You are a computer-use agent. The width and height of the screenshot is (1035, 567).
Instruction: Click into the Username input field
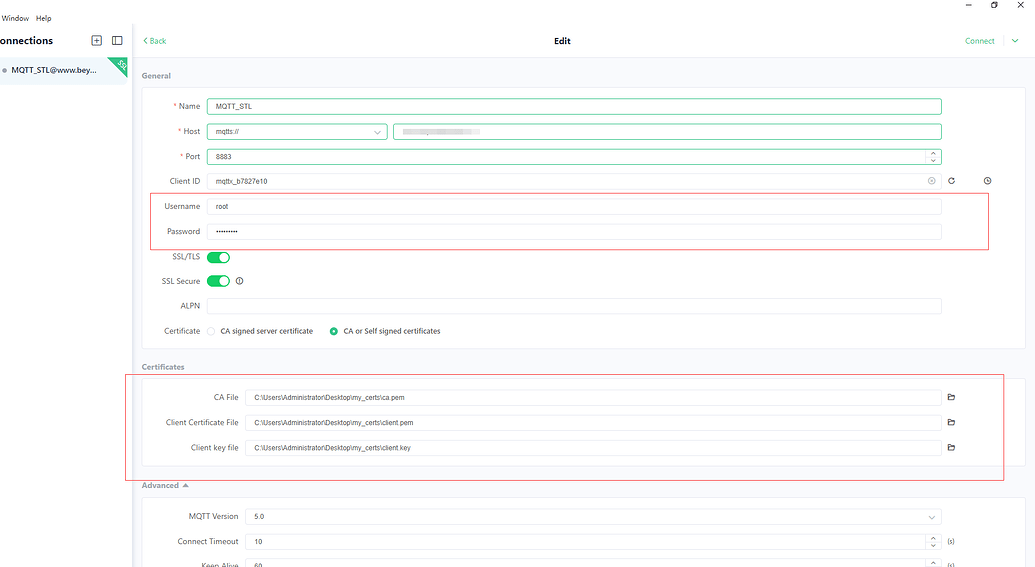pos(574,206)
